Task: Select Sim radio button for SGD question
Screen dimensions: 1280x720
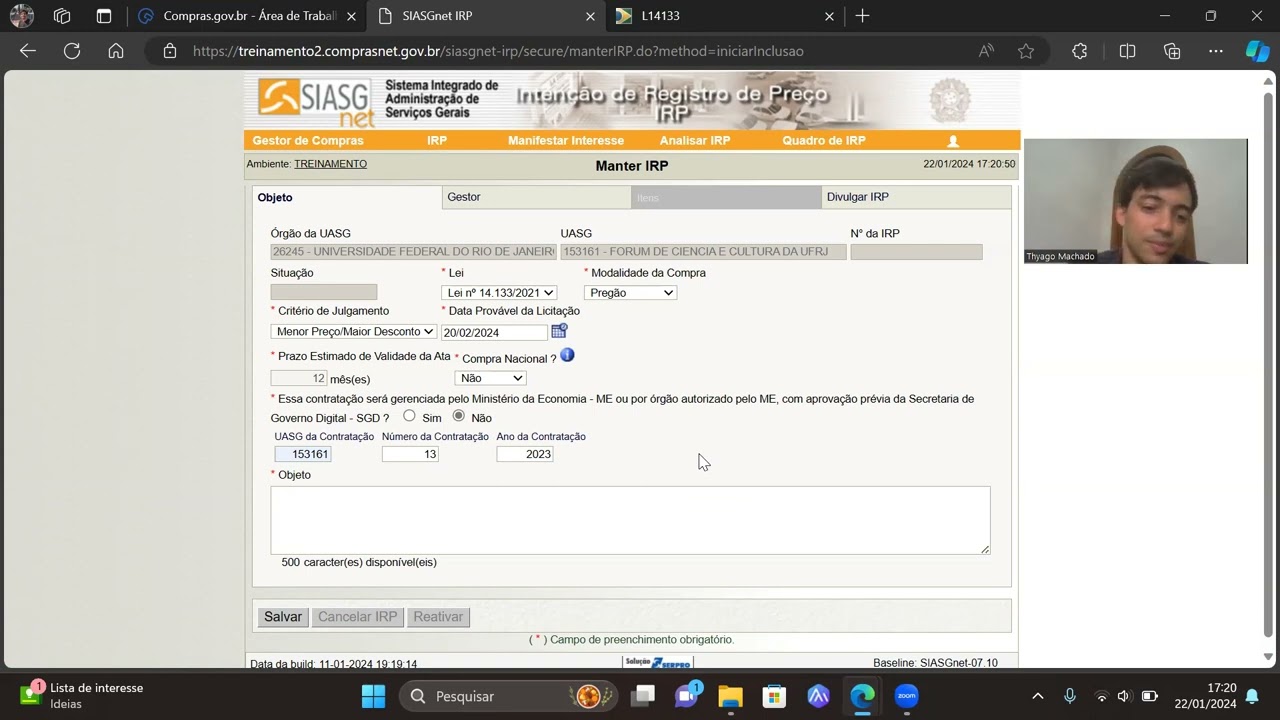Action: click(x=409, y=416)
